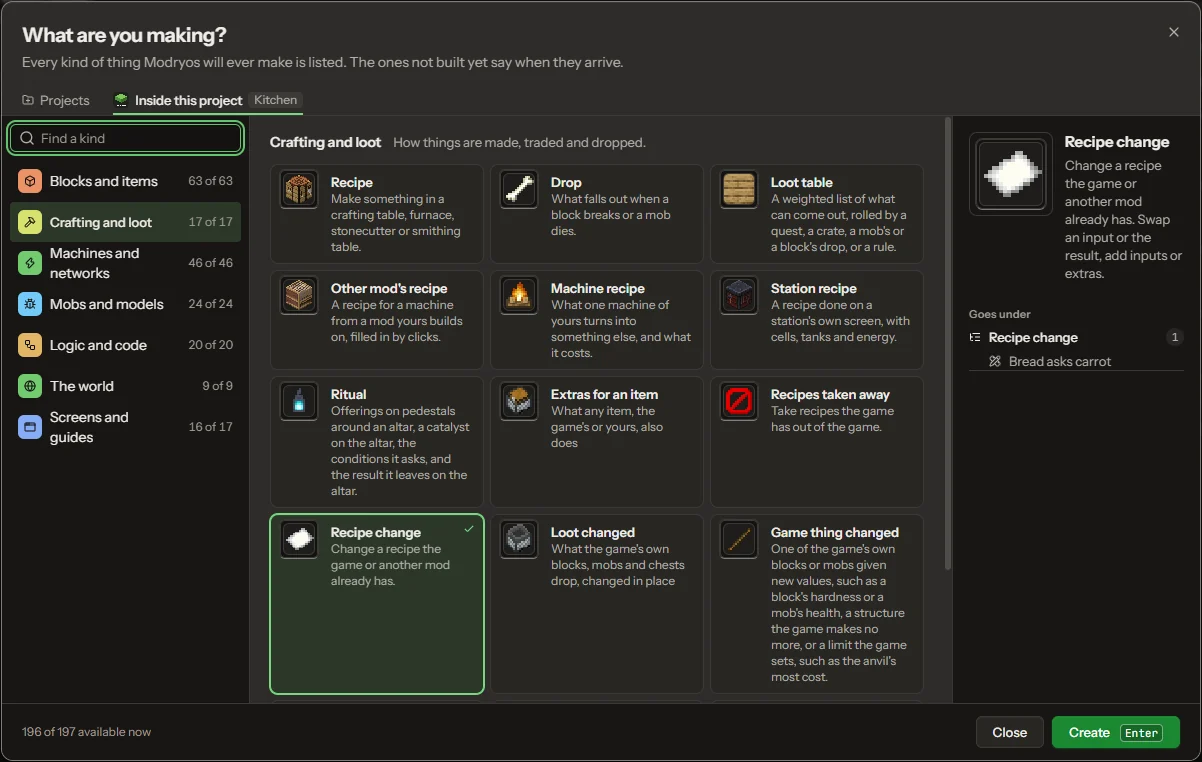The height and width of the screenshot is (762, 1202).
Task: Open the Mobs and models category
Action: pyautogui.click(x=125, y=304)
